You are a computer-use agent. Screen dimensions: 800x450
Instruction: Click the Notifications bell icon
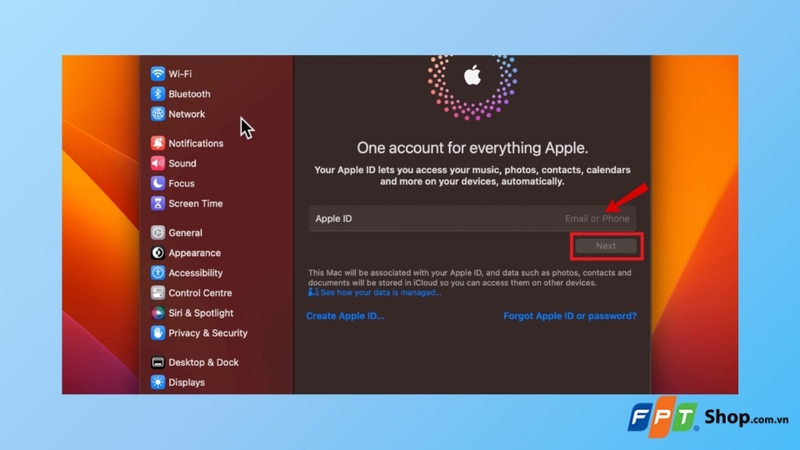tap(158, 143)
